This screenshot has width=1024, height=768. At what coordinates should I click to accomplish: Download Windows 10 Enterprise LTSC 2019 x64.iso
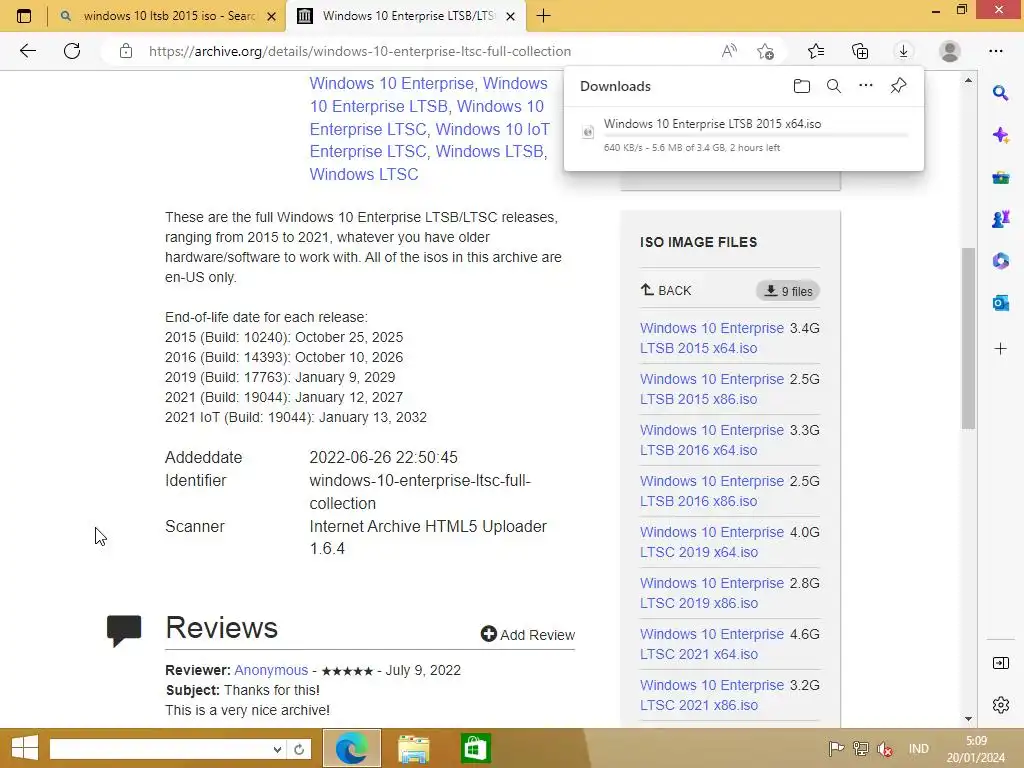tap(712, 542)
